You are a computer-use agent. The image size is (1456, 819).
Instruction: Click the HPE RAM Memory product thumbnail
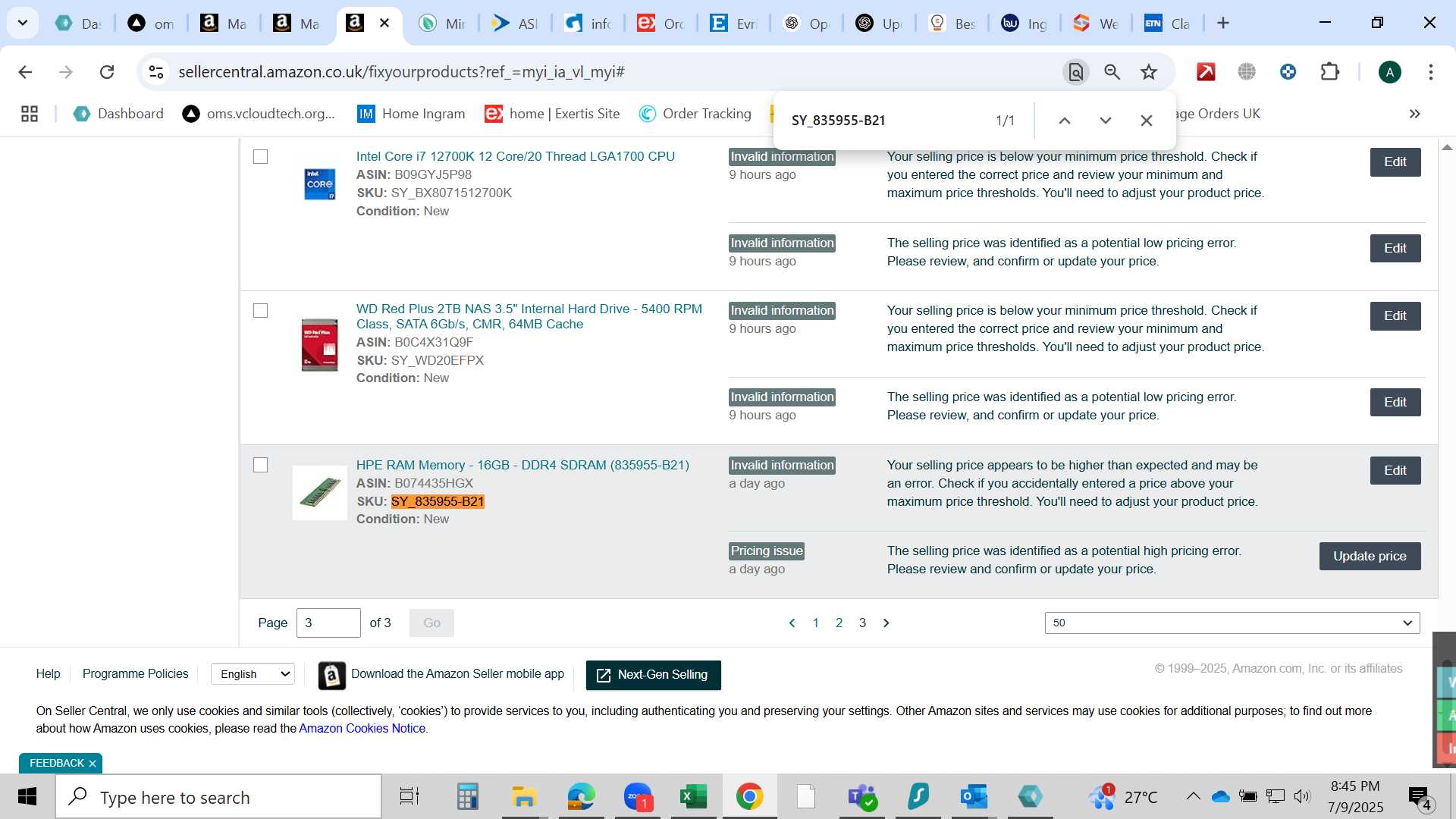320,493
